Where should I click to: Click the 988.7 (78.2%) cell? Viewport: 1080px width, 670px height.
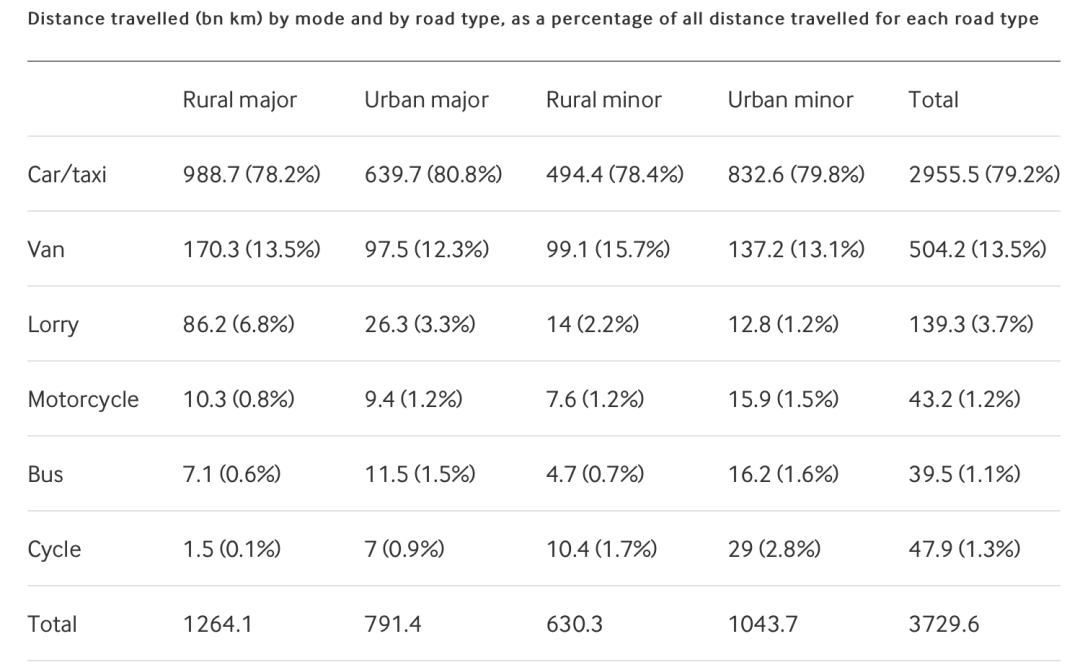coord(251,175)
